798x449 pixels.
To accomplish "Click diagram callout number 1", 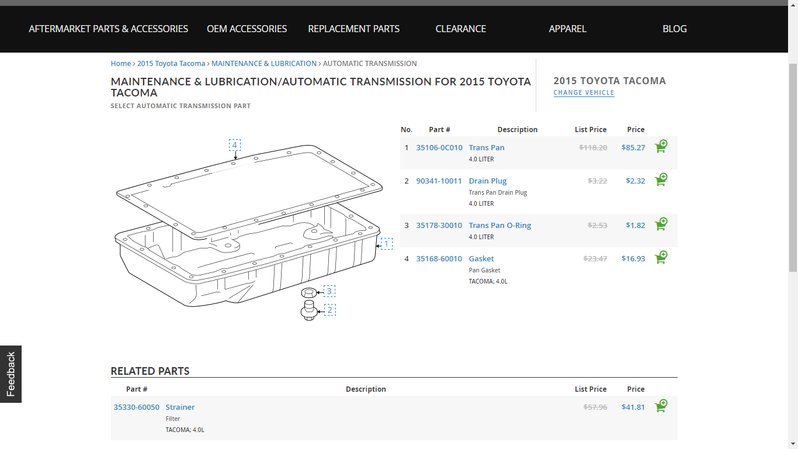I will click(387, 244).
